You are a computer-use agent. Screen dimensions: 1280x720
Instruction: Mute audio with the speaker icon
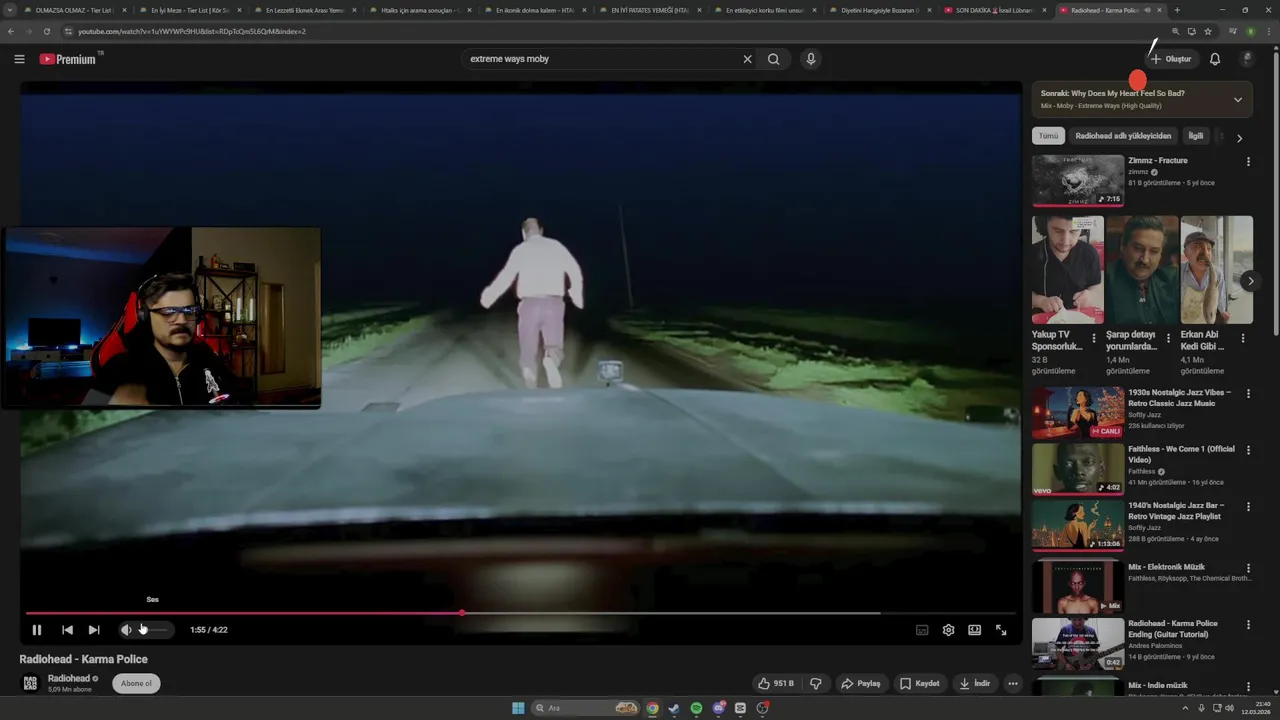pos(126,630)
